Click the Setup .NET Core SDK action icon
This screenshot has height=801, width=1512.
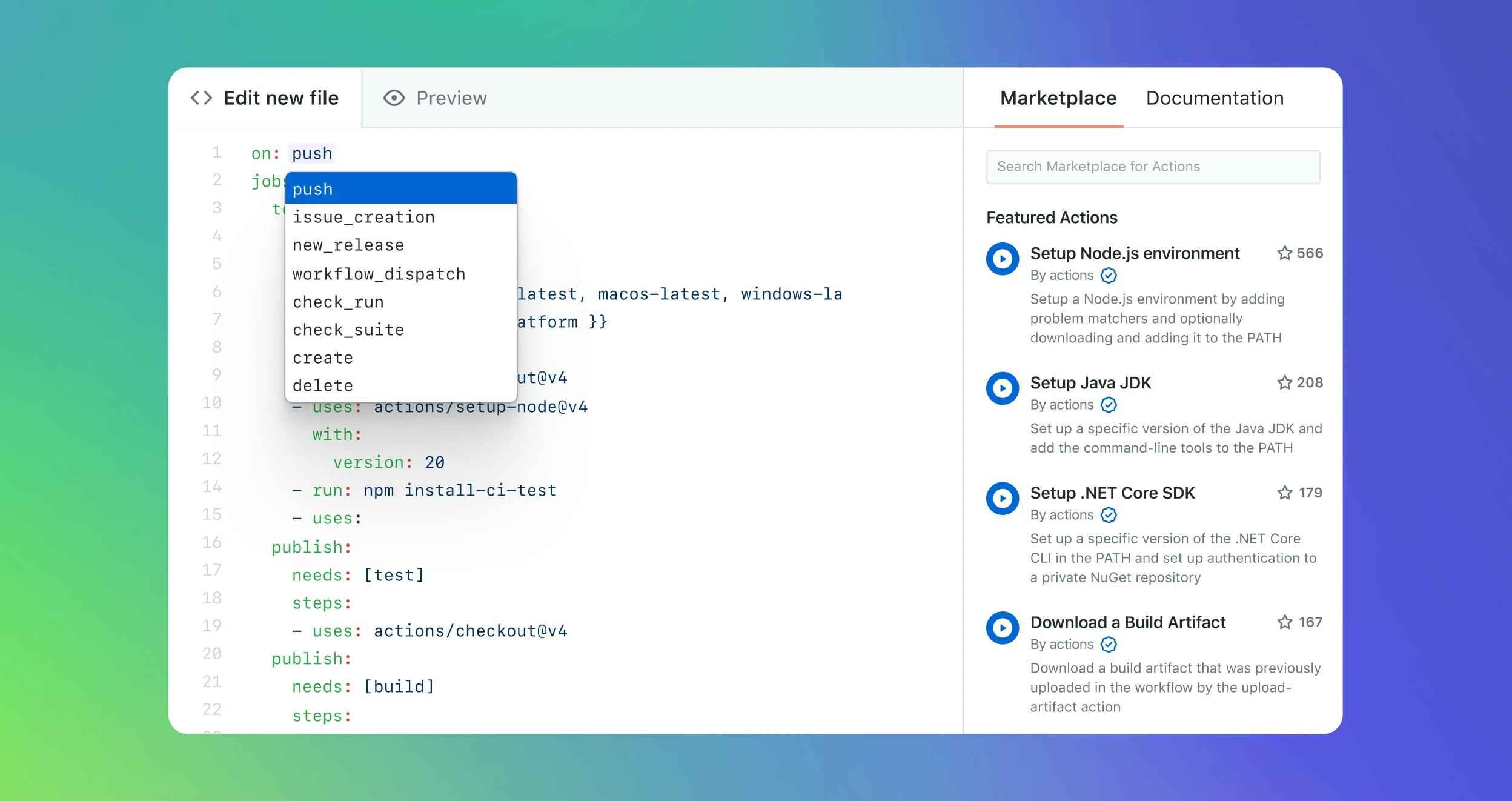tap(1003, 497)
